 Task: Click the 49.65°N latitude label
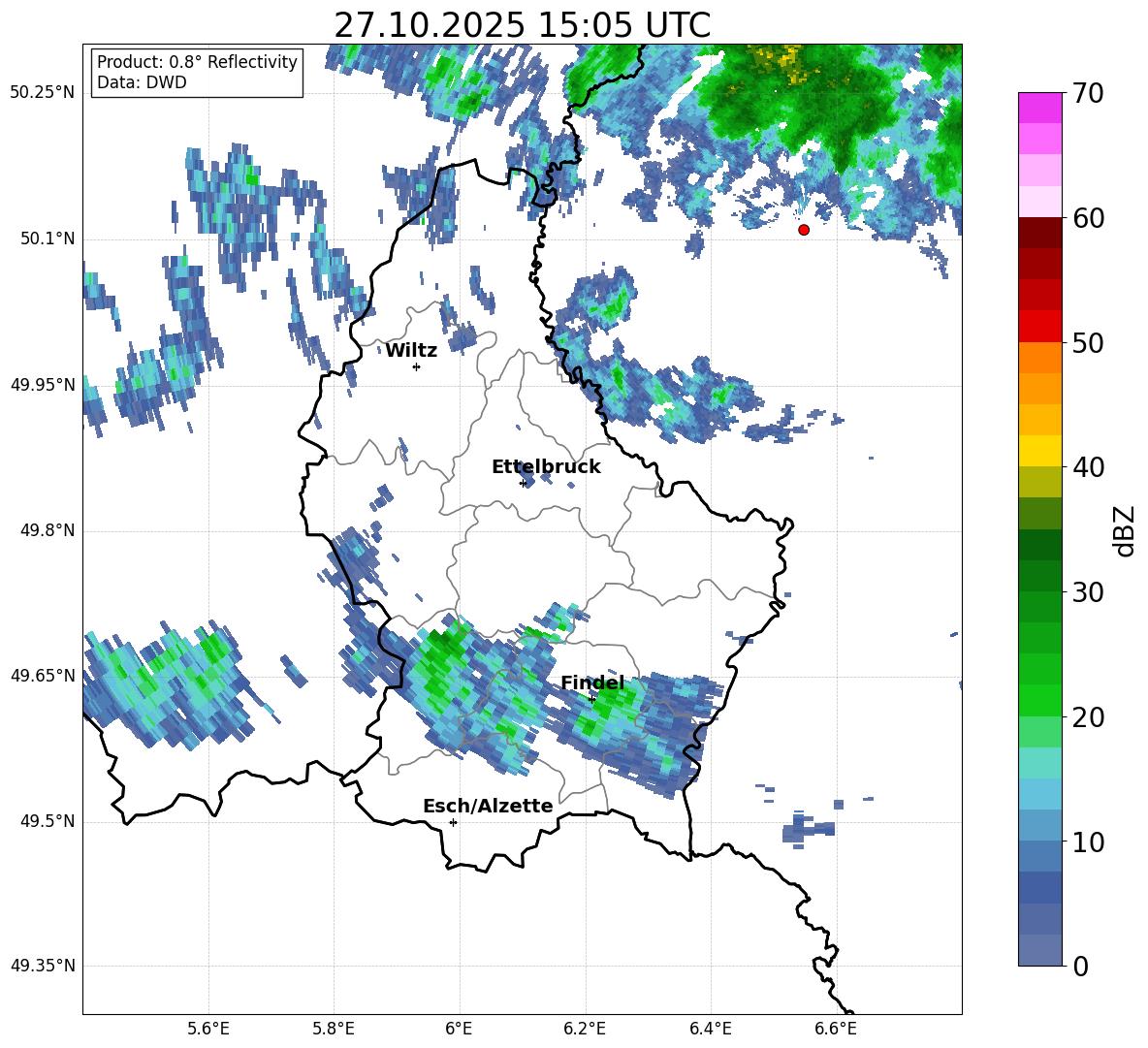tap(43, 676)
